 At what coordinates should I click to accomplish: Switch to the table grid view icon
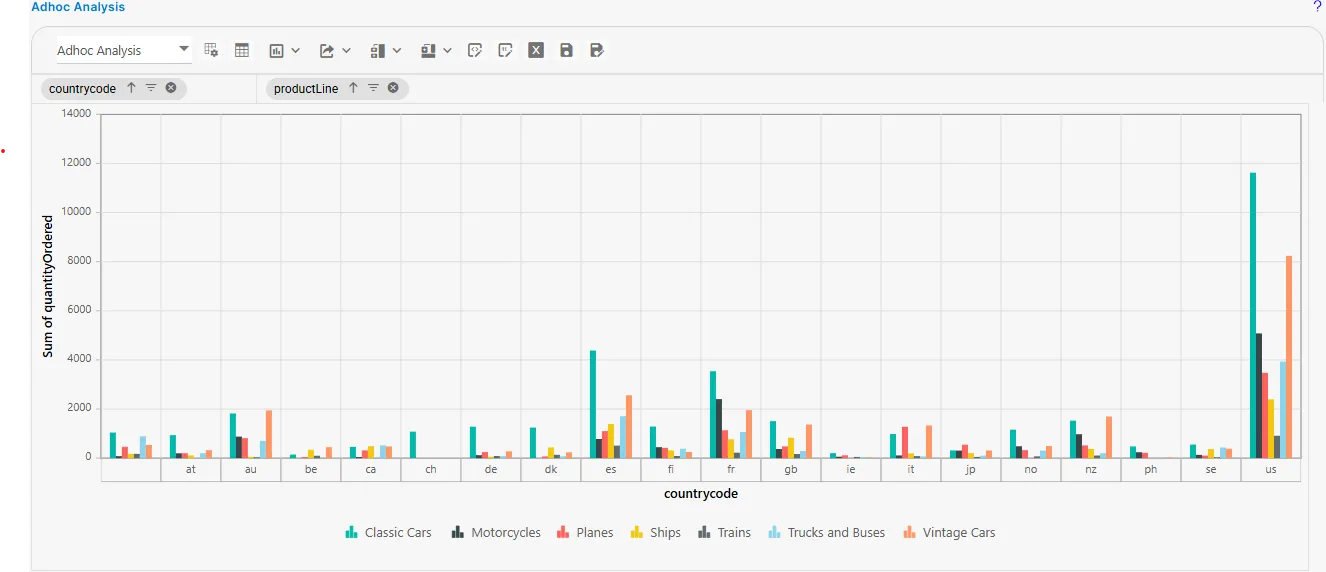pyautogui.click(x=242, y=50)
